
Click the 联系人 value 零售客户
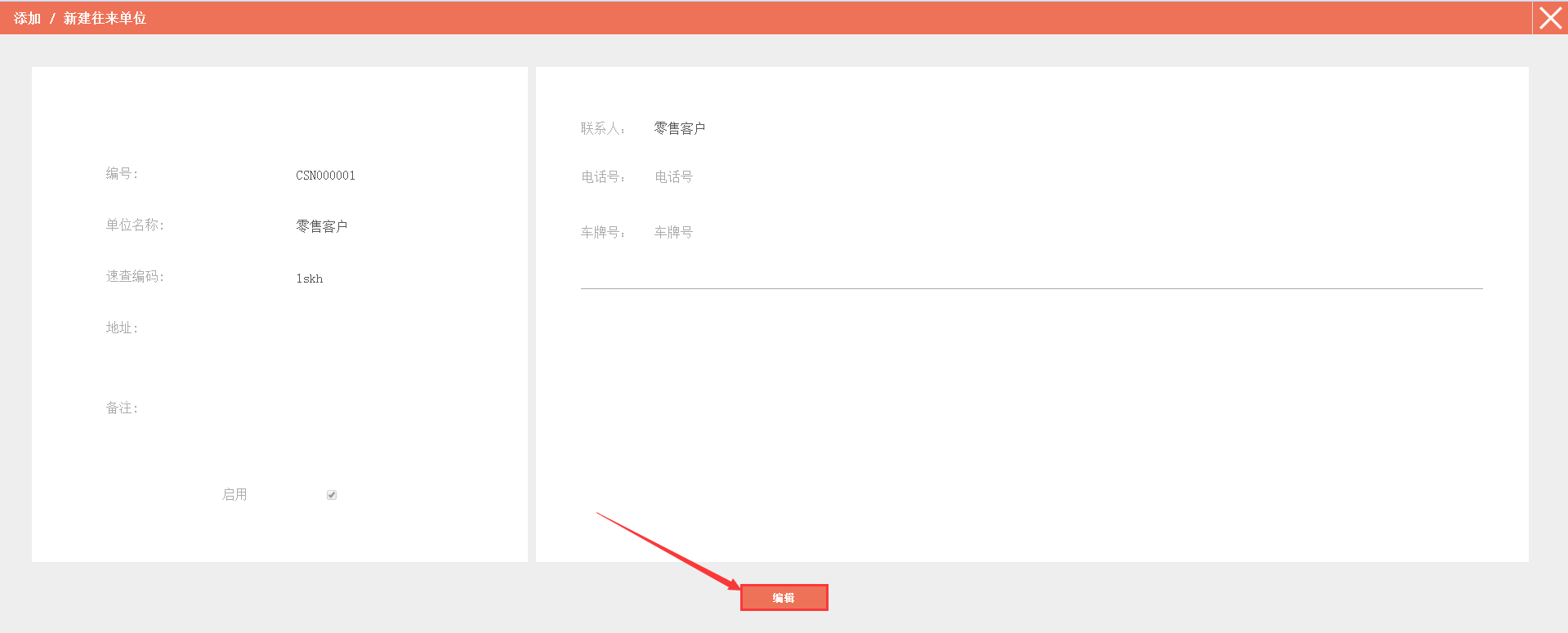click(679, 128)
